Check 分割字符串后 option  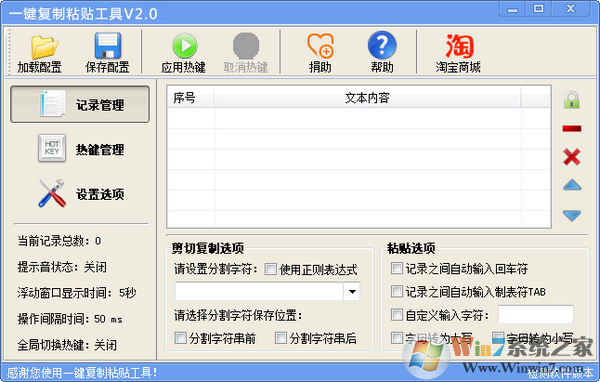coord(281,338)
